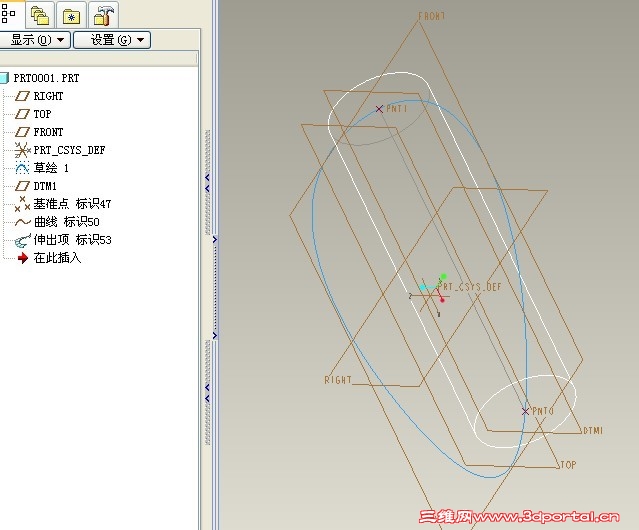Viewport: 639px width, 530px height.
Task: Click PRT_CSYS_DEF label in viewport
Action: [470, 287]
